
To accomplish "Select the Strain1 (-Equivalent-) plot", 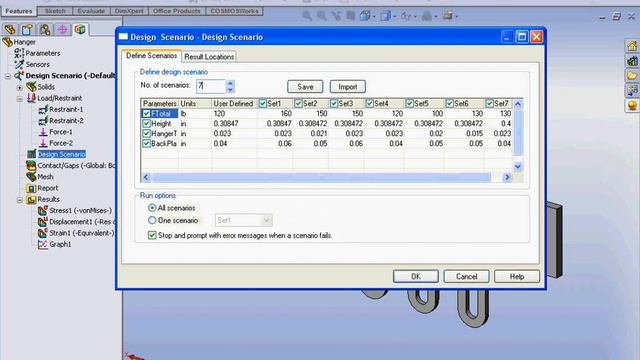I will point(81,233).
